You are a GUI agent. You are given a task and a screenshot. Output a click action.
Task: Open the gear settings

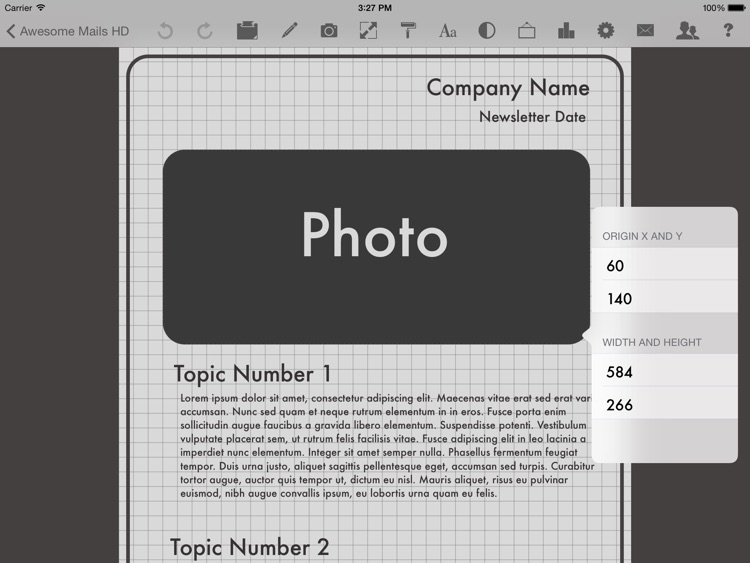coord(606,31)
